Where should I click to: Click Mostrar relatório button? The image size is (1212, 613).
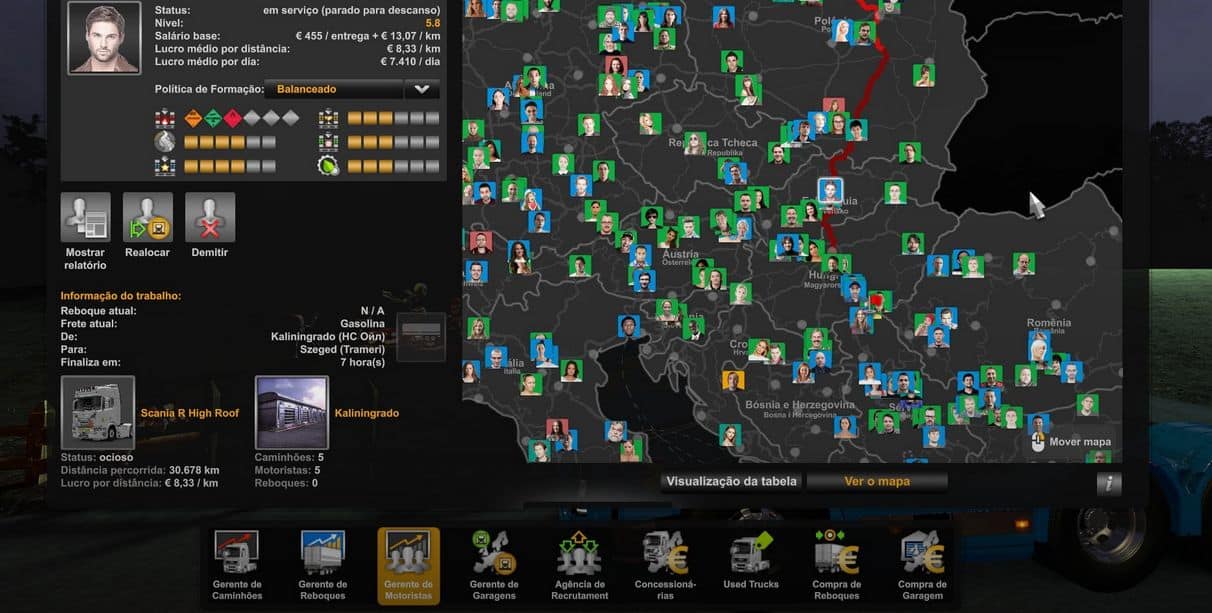tap(85, 218)
